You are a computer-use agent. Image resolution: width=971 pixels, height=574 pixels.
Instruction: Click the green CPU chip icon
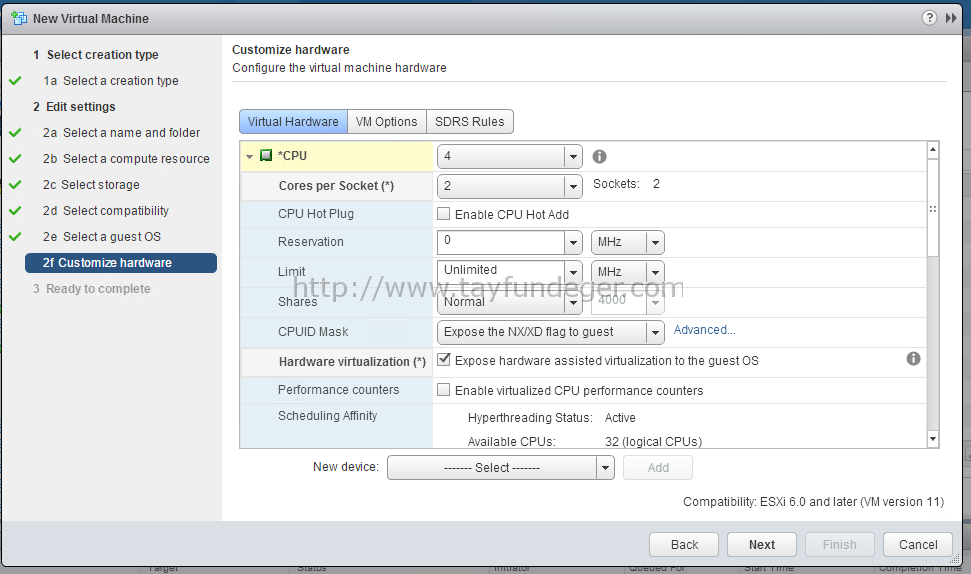[266, 155]
